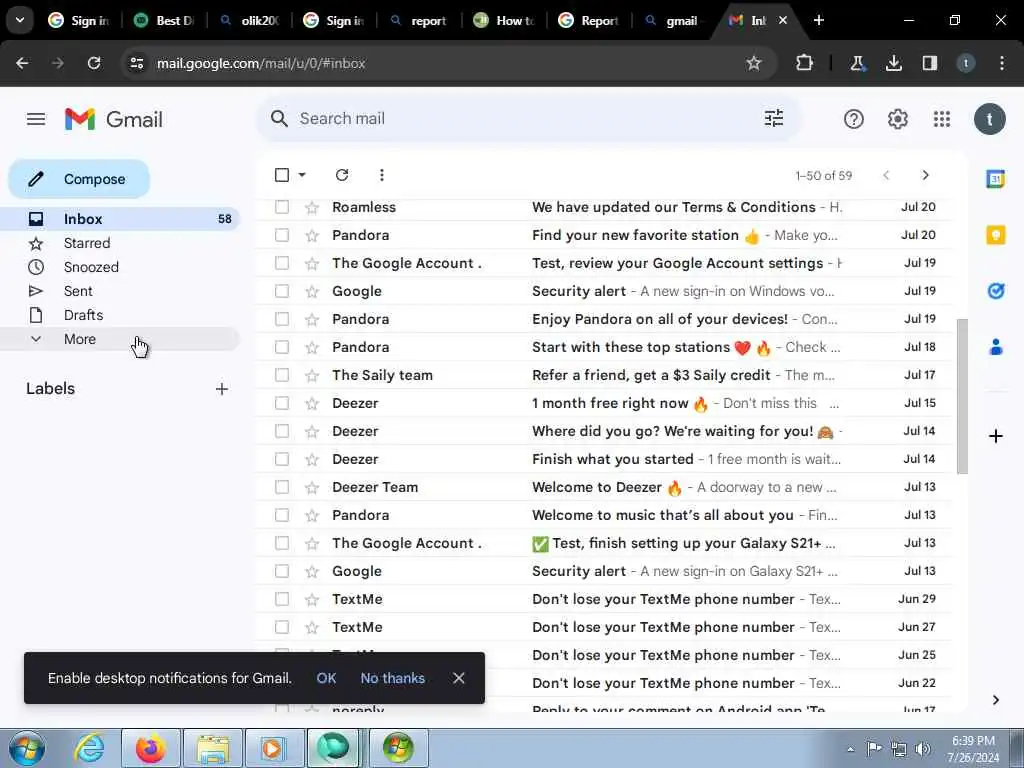This screenshot has height=768, width=1024.
Task: Open the Chrome three-dot menu
Action: [1001, 63]
